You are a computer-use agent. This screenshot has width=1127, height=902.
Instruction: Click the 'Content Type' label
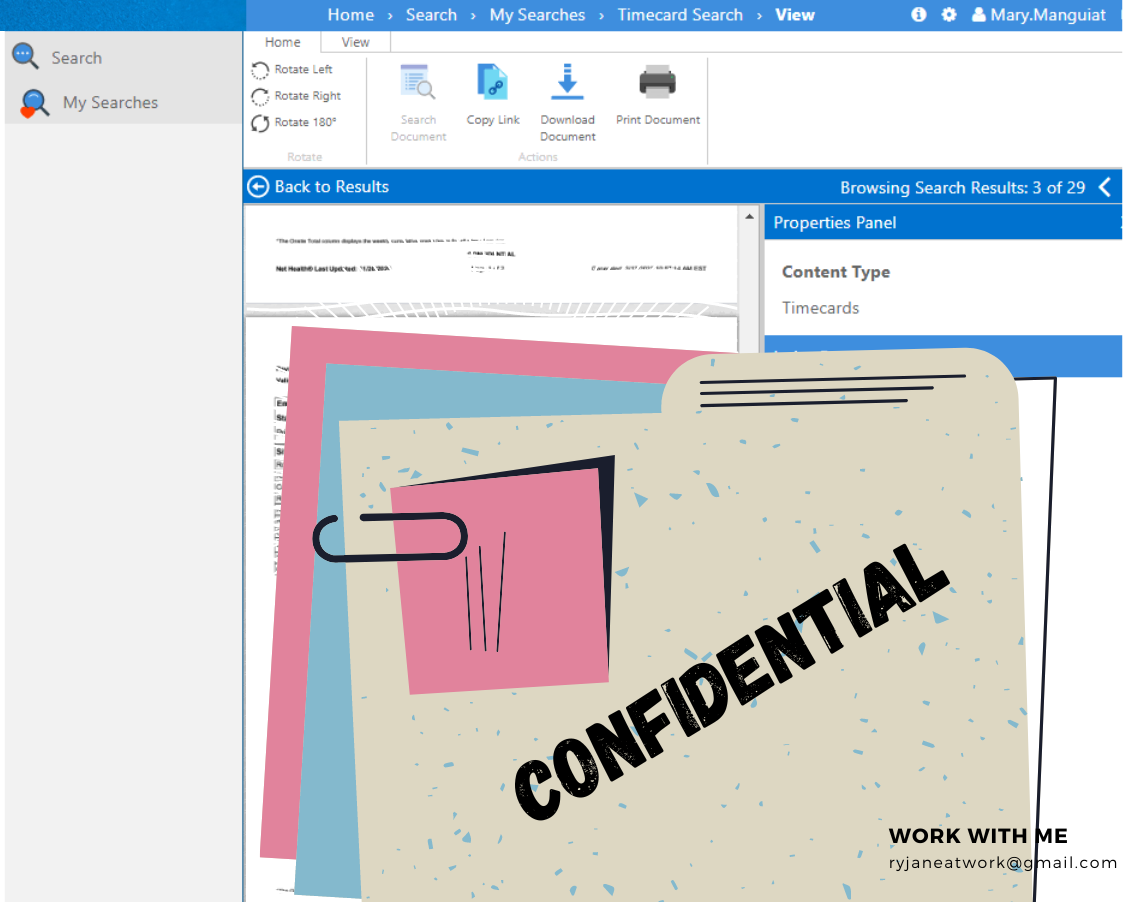(x=836, y=272)
